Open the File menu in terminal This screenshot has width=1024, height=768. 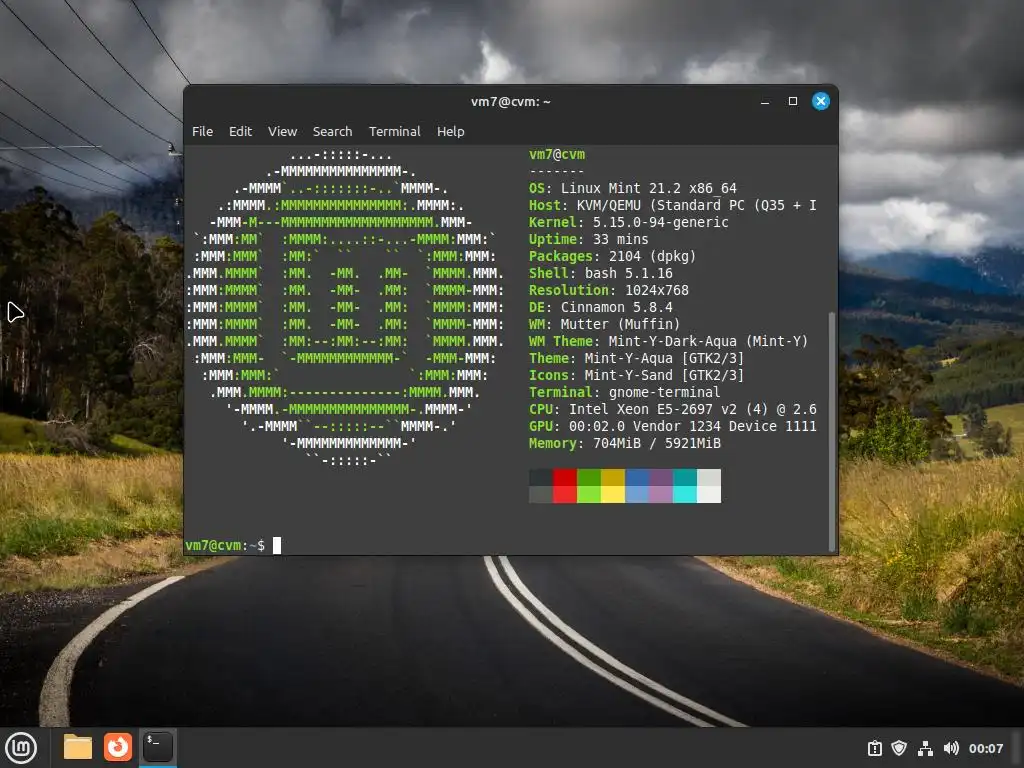pyautogui.click(x=202, y=131)
